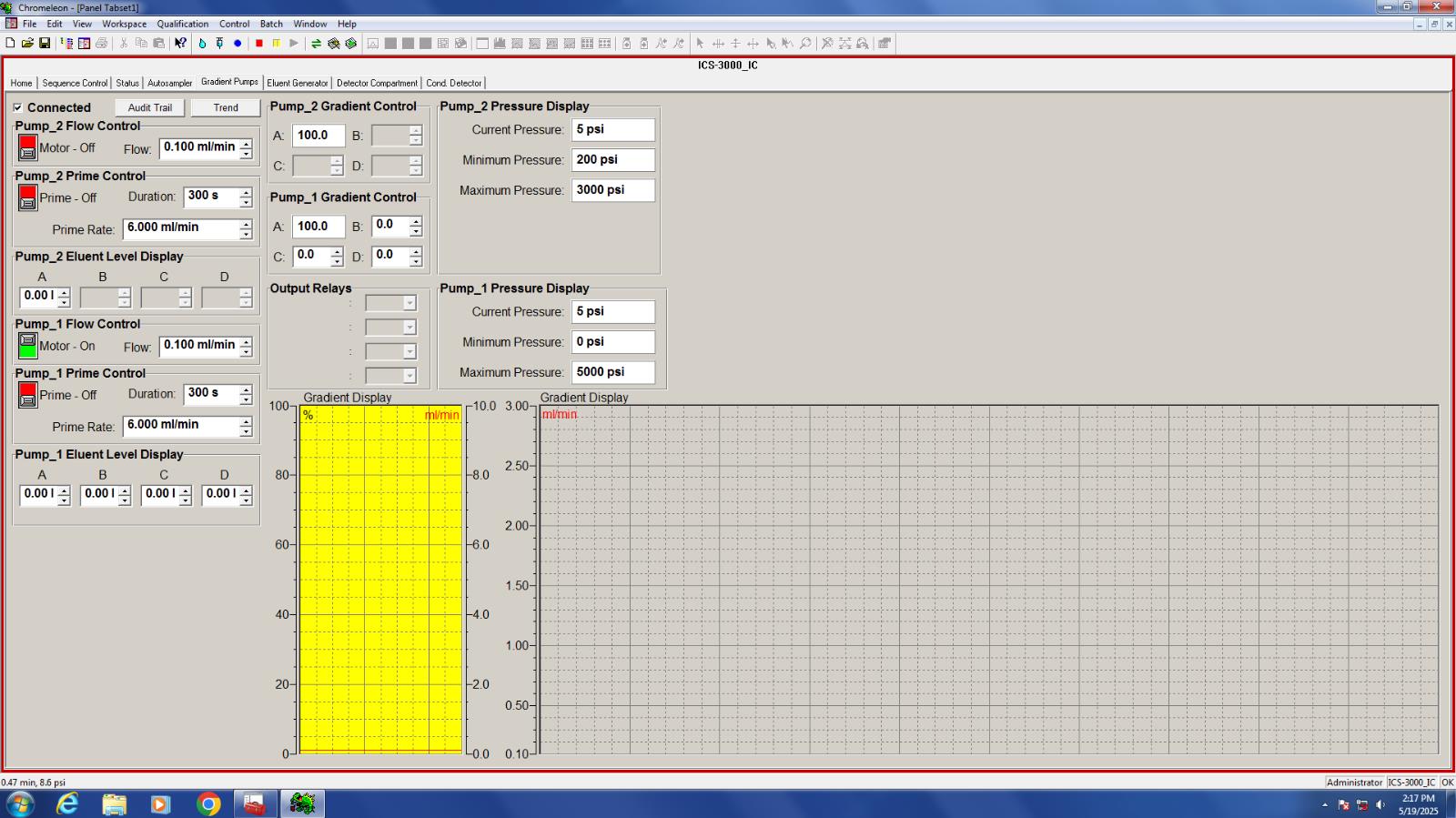Toggle the Pump_1 Motor On switch
The image size is (1456, 818).
(27, 346)
